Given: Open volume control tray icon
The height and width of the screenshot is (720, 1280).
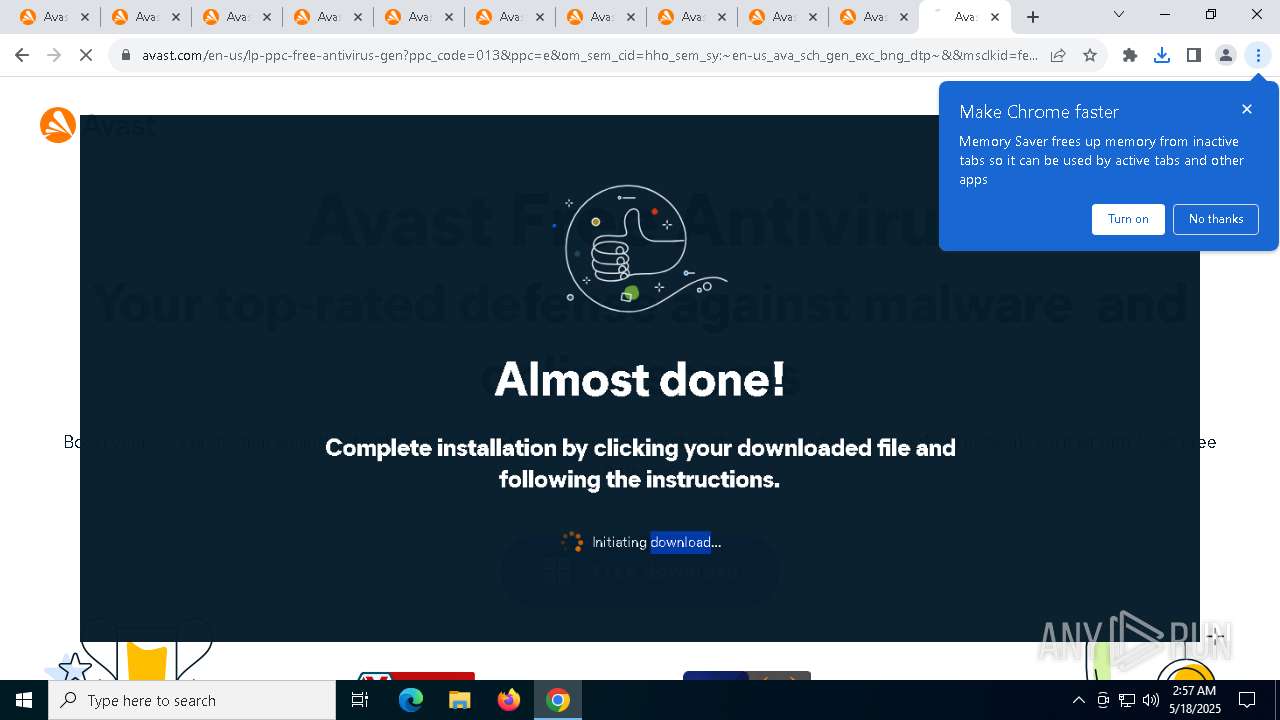Looking at the screenshot, I should click(x=1151, y=700).
